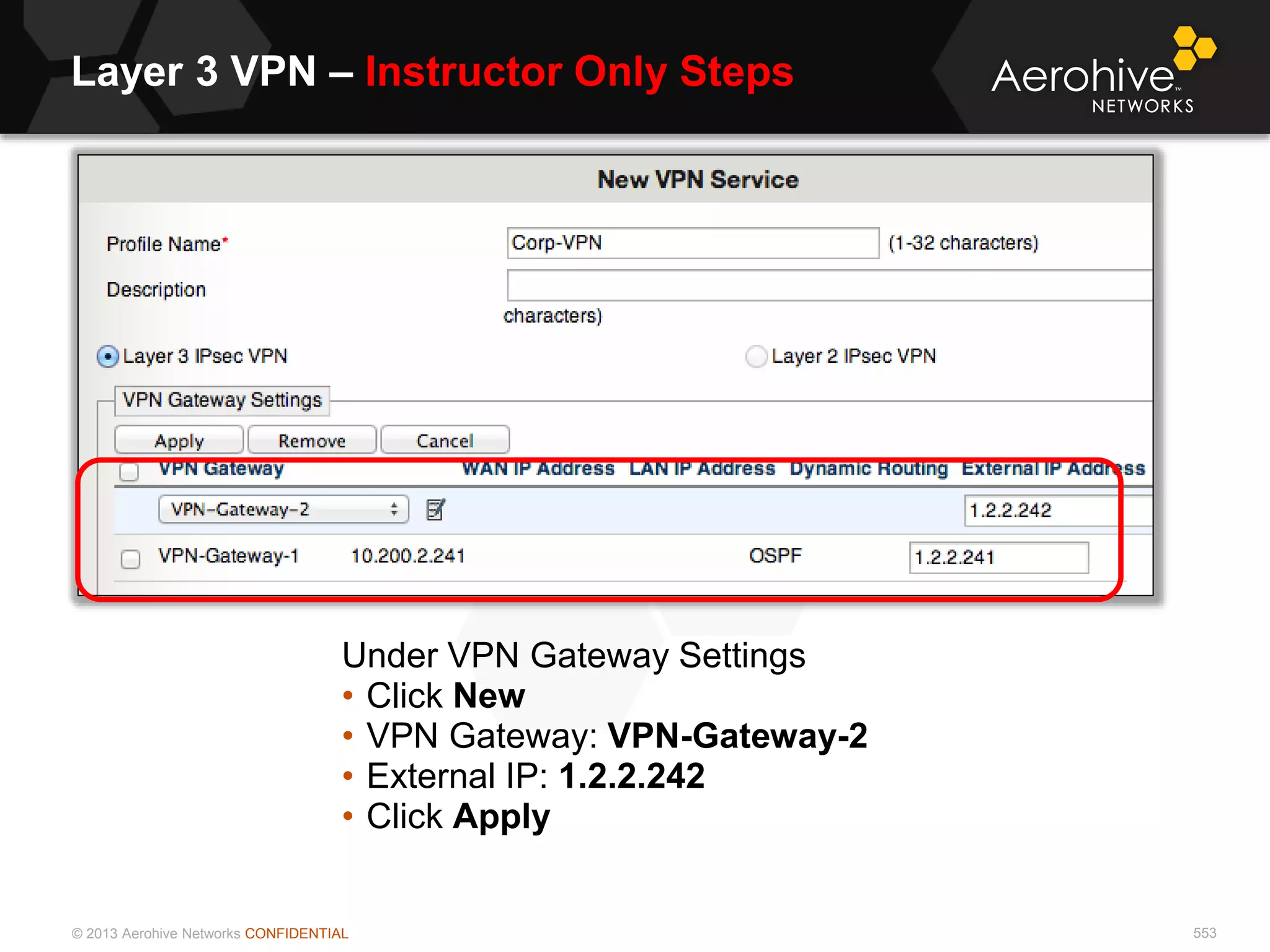Check the VPN-Gateway-1 row checkbox
Viewport: 1270px width, 952px height.
(130, 559)
